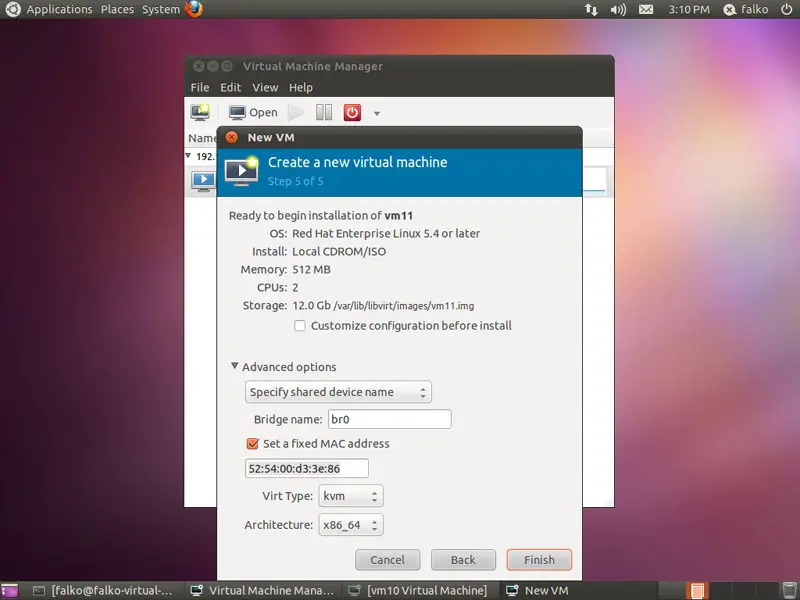
Task: Uncheck Set a fixed MAC address
Action: (x=253, y=443)
